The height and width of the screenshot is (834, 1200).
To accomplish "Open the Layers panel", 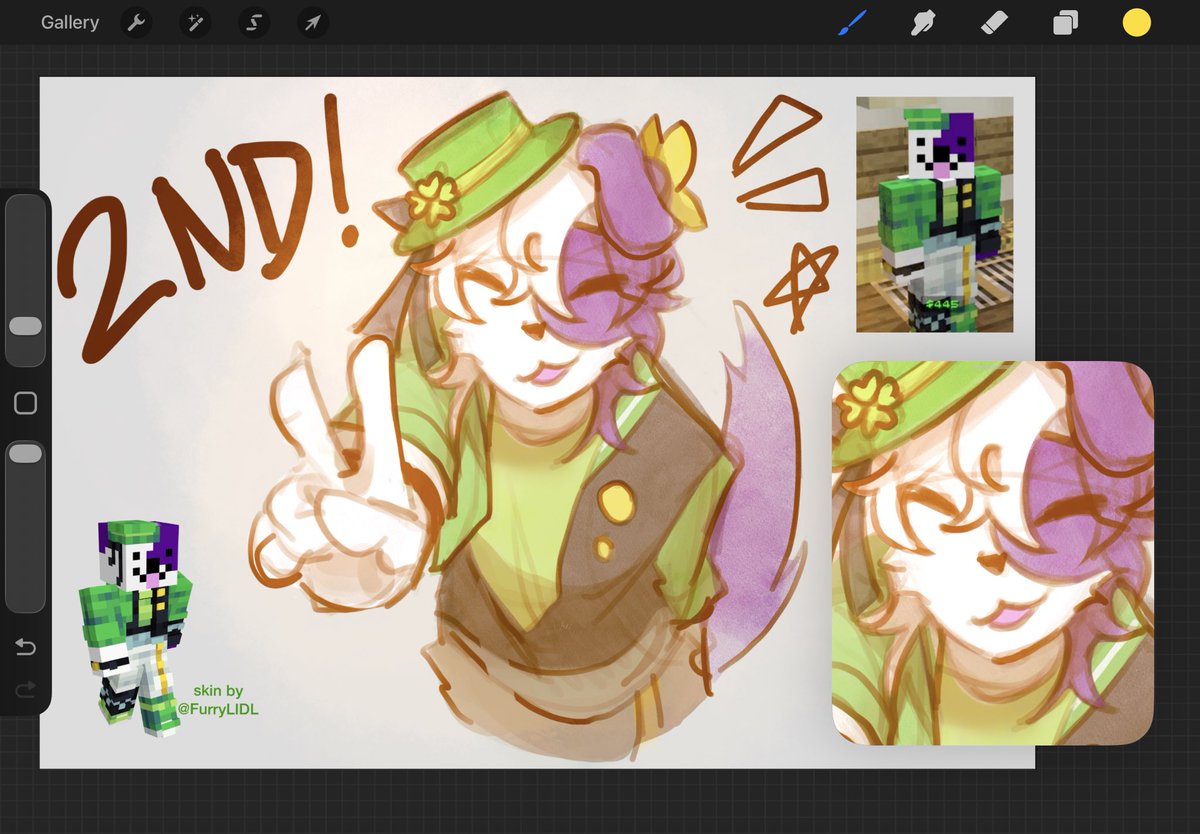I will [x=1065, y=22].
